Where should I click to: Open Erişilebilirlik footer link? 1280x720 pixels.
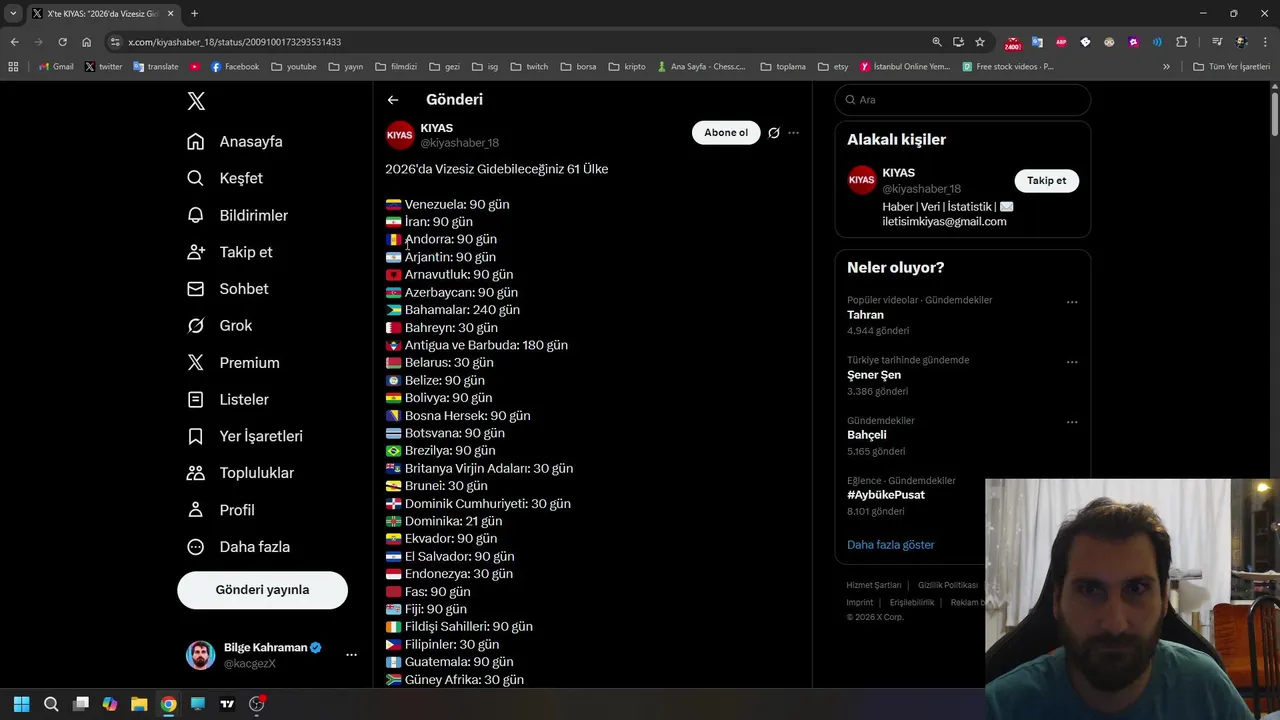[912, 602]
